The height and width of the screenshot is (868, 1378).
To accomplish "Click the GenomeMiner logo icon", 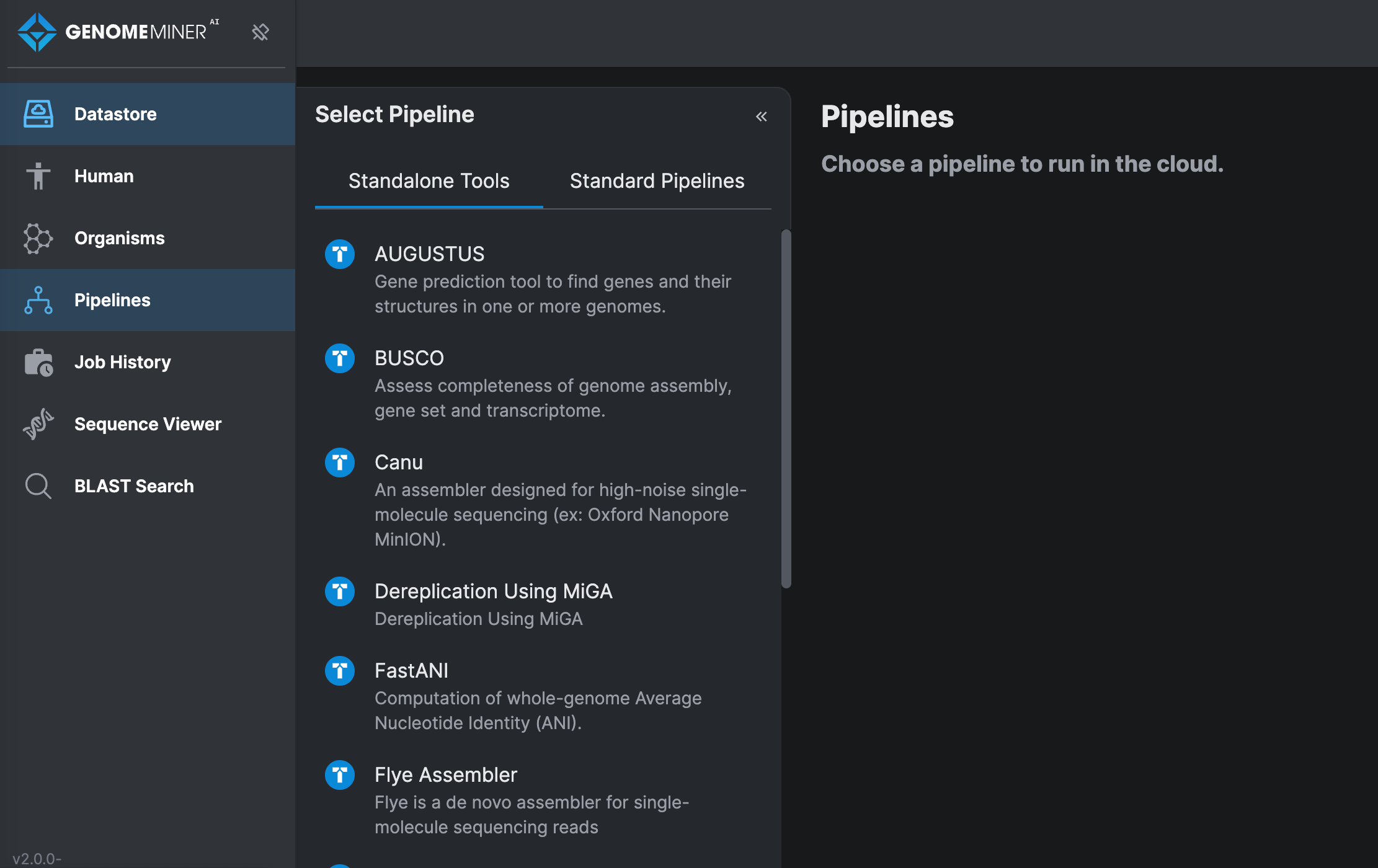I will [37, 32].
